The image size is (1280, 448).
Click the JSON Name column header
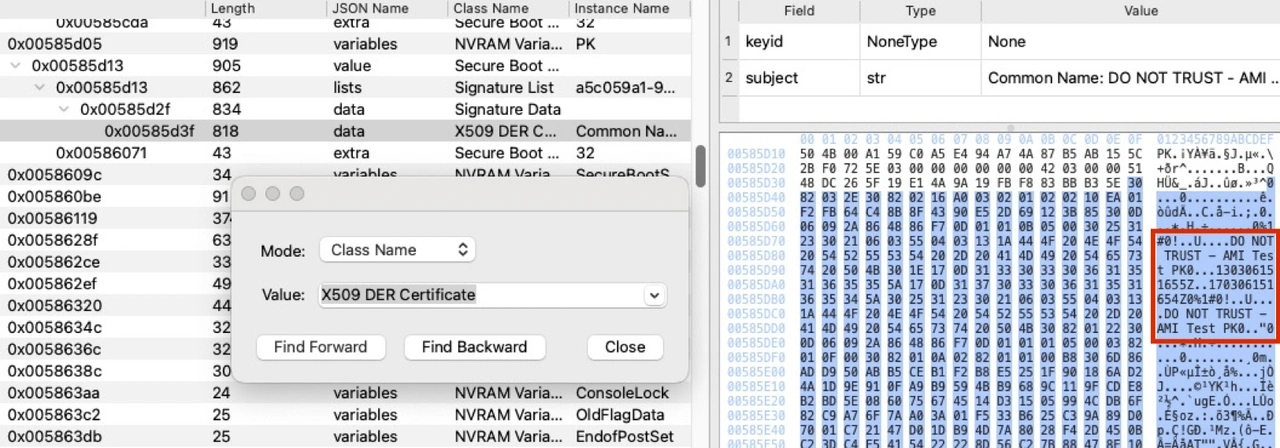pyautogui.click(x=385, y=8)
